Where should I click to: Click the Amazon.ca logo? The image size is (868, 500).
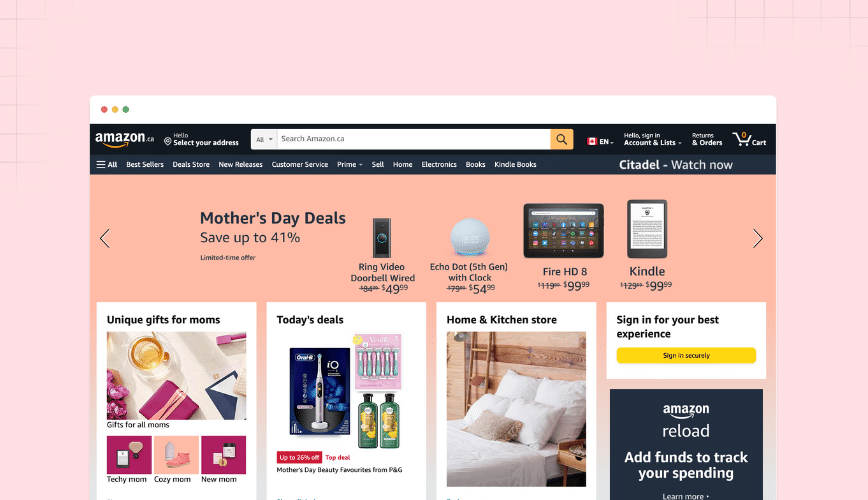[125, 140]
